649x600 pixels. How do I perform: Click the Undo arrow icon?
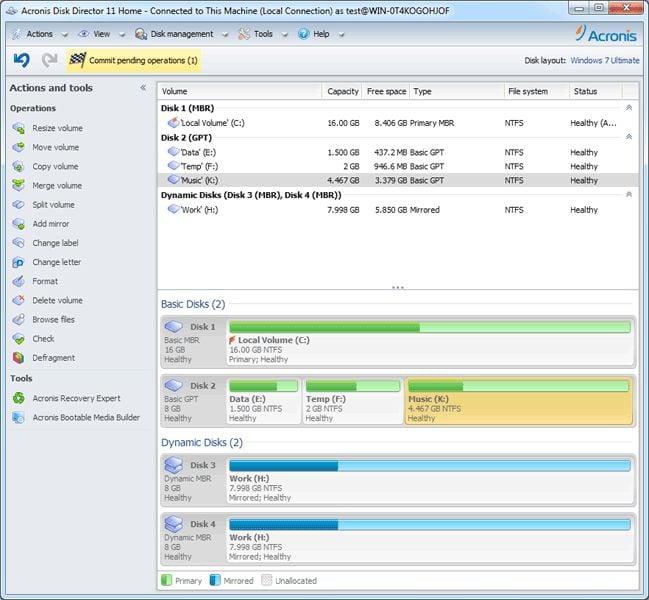pos(22,60)
